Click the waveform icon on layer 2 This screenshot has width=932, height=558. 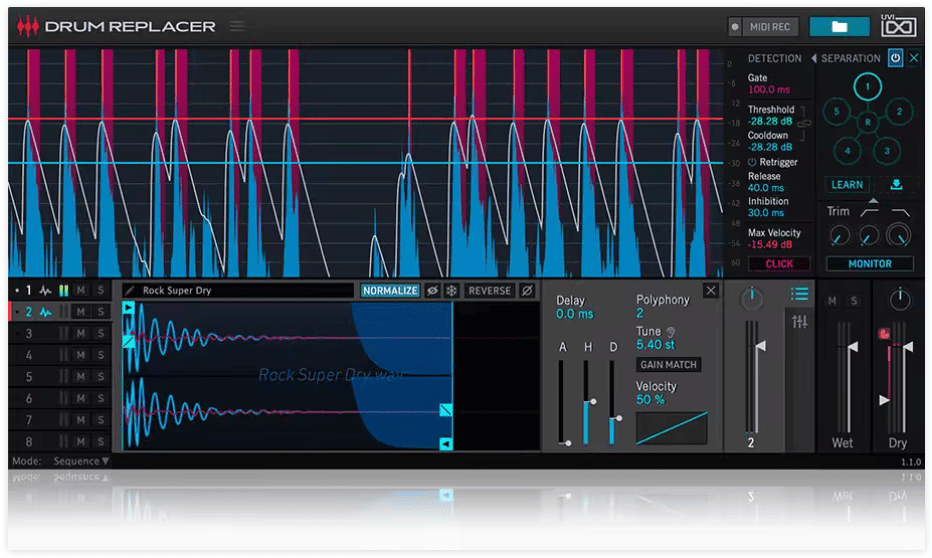tap(46, 312)
